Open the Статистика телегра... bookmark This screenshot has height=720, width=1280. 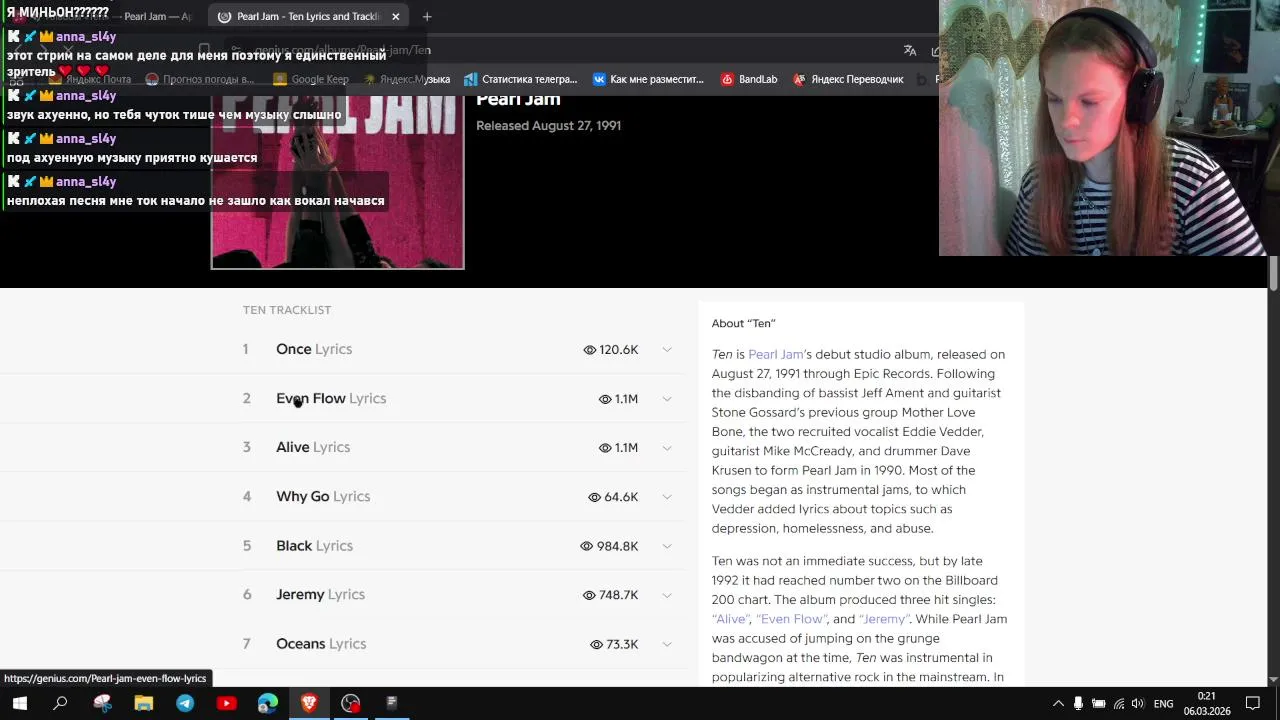click(520, 79)
